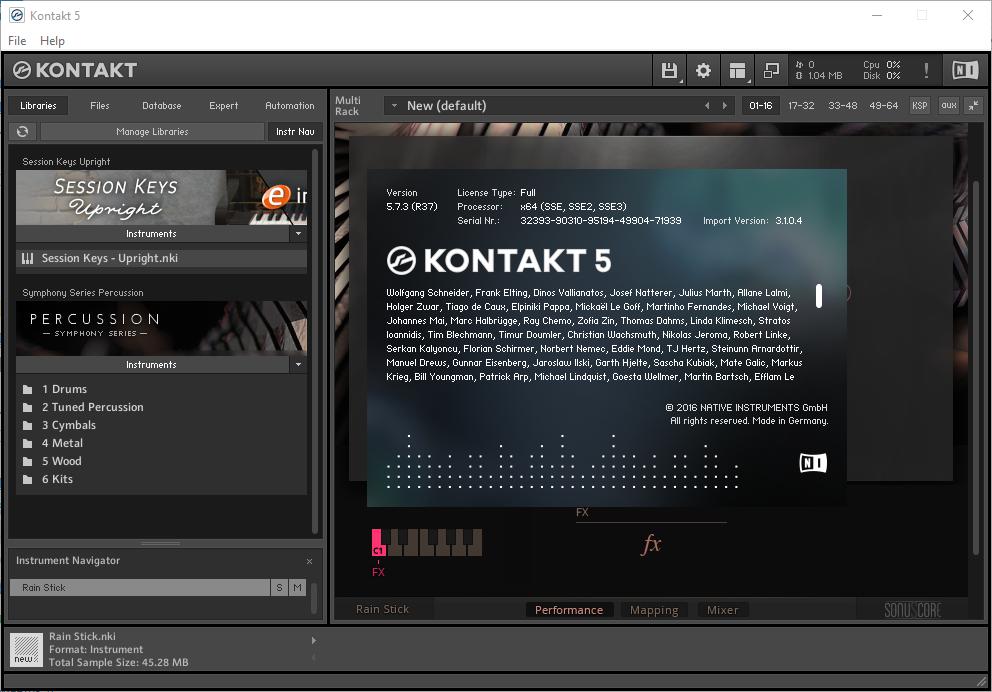The height and width of the screenshot is (692, 992).
Task: Select the Performance page
Action: pos(569,610)
